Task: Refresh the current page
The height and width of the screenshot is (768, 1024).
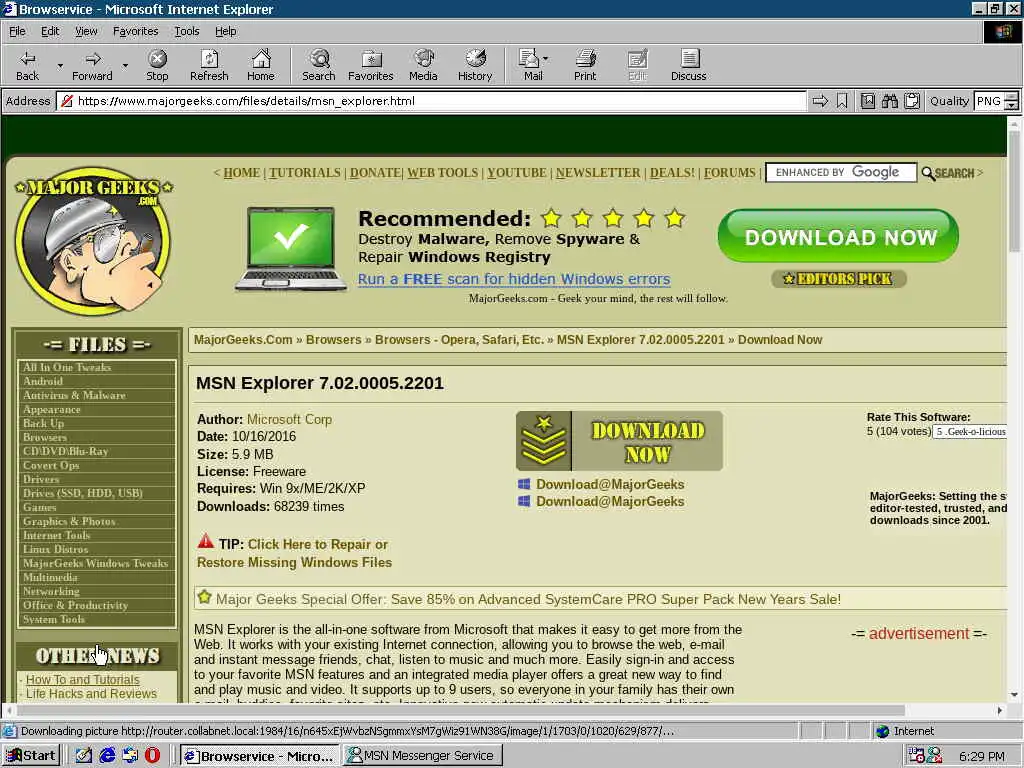Action: (209, 65)
